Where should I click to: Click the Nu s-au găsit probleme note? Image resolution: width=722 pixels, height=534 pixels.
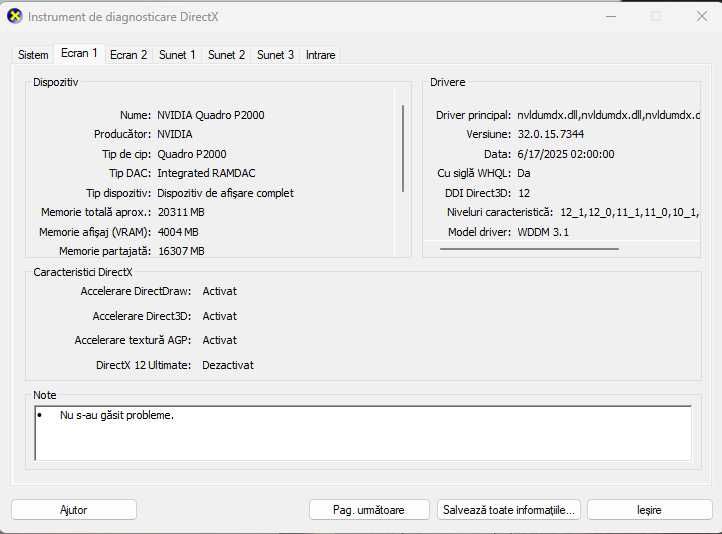(117, 415)
